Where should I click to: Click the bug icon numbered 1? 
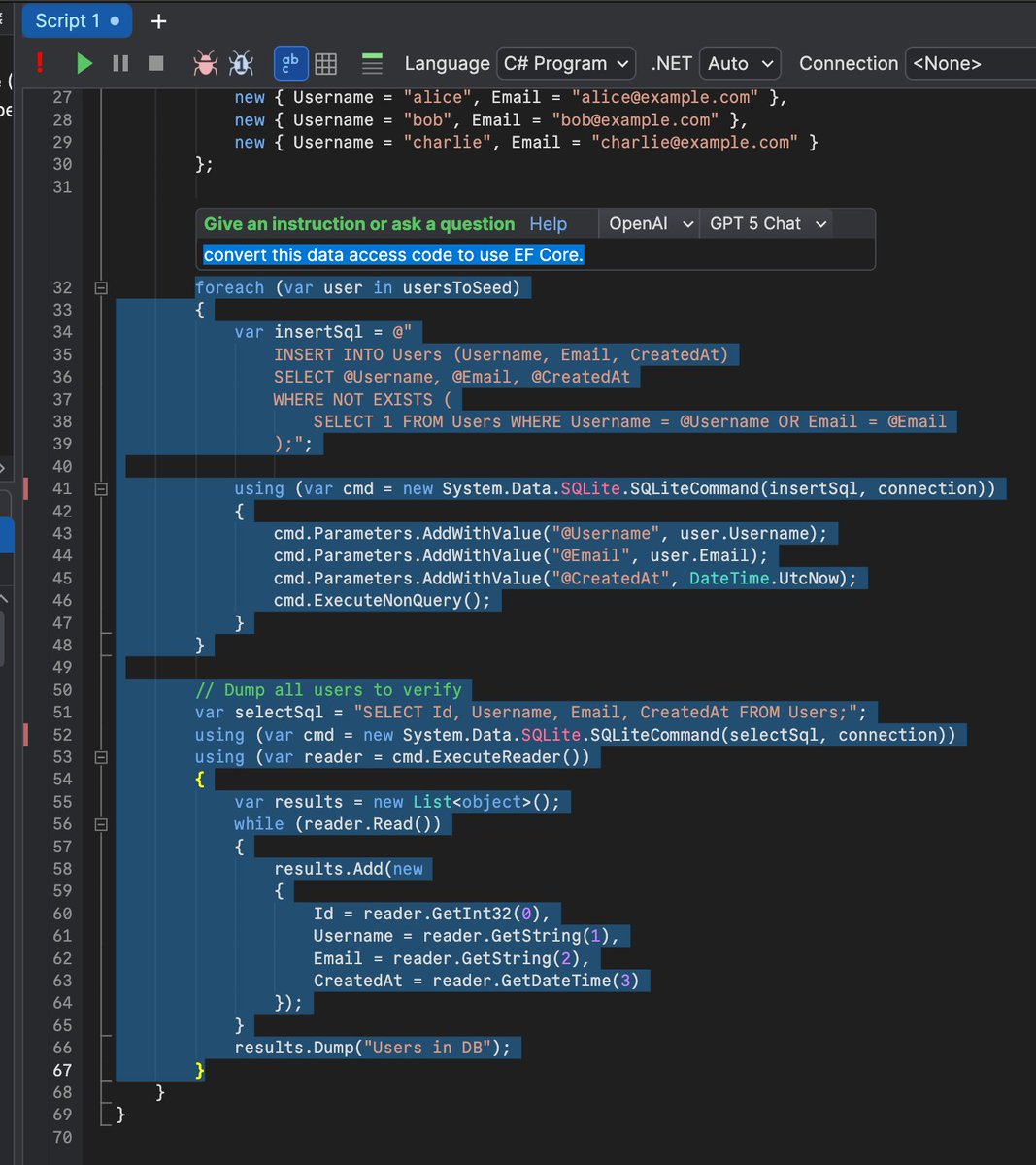tap(241, 62)
